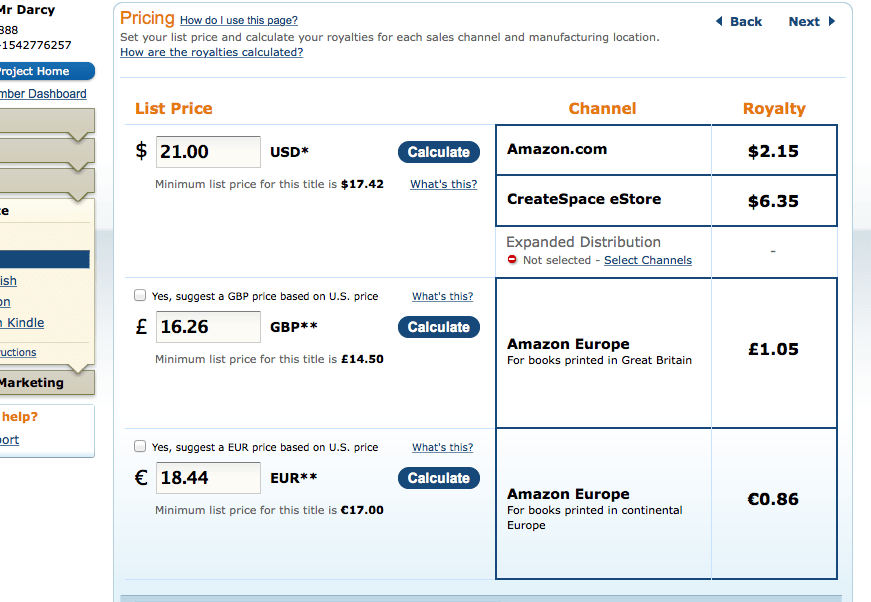
Task: Click the red Not selected icon
Action: tap(512, 260)
